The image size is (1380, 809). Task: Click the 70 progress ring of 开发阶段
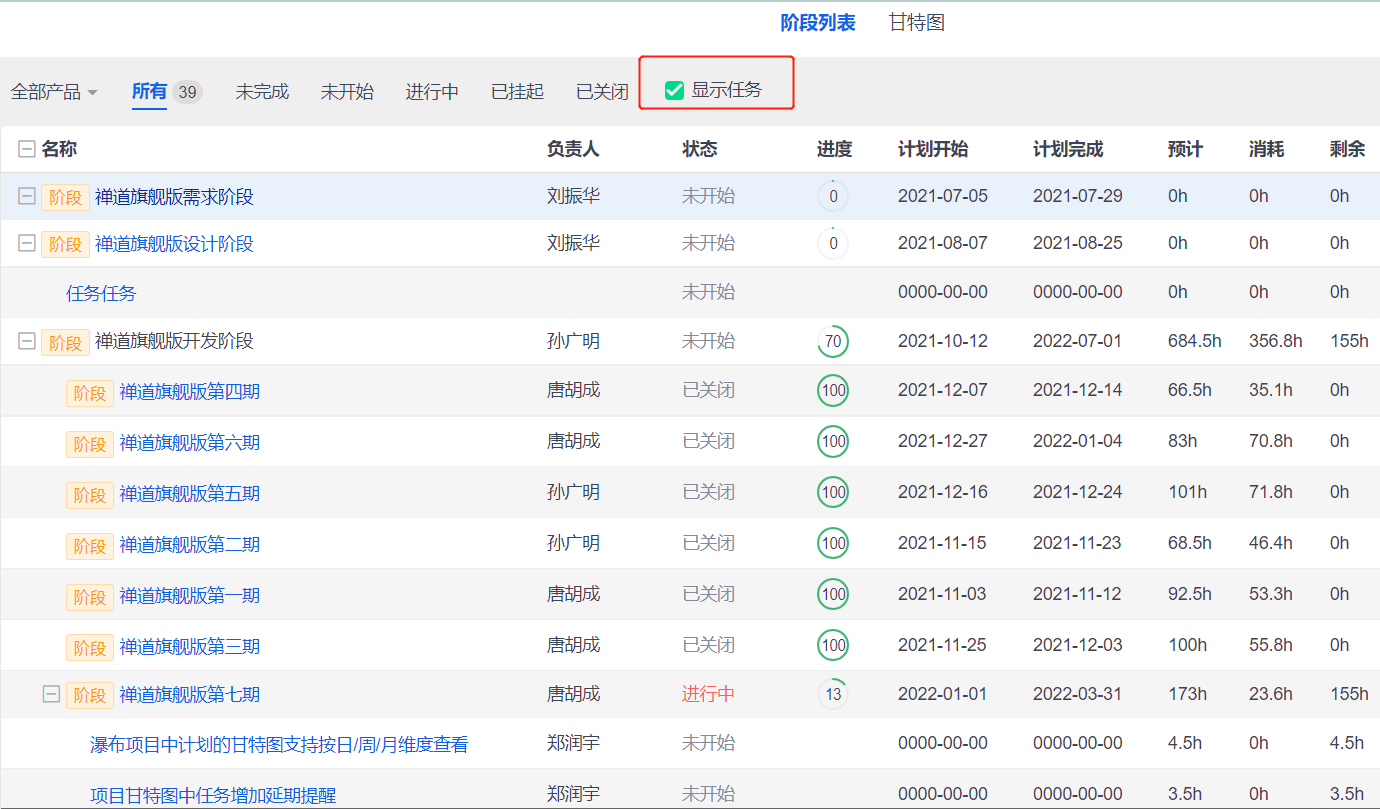[x=833, y=342]
